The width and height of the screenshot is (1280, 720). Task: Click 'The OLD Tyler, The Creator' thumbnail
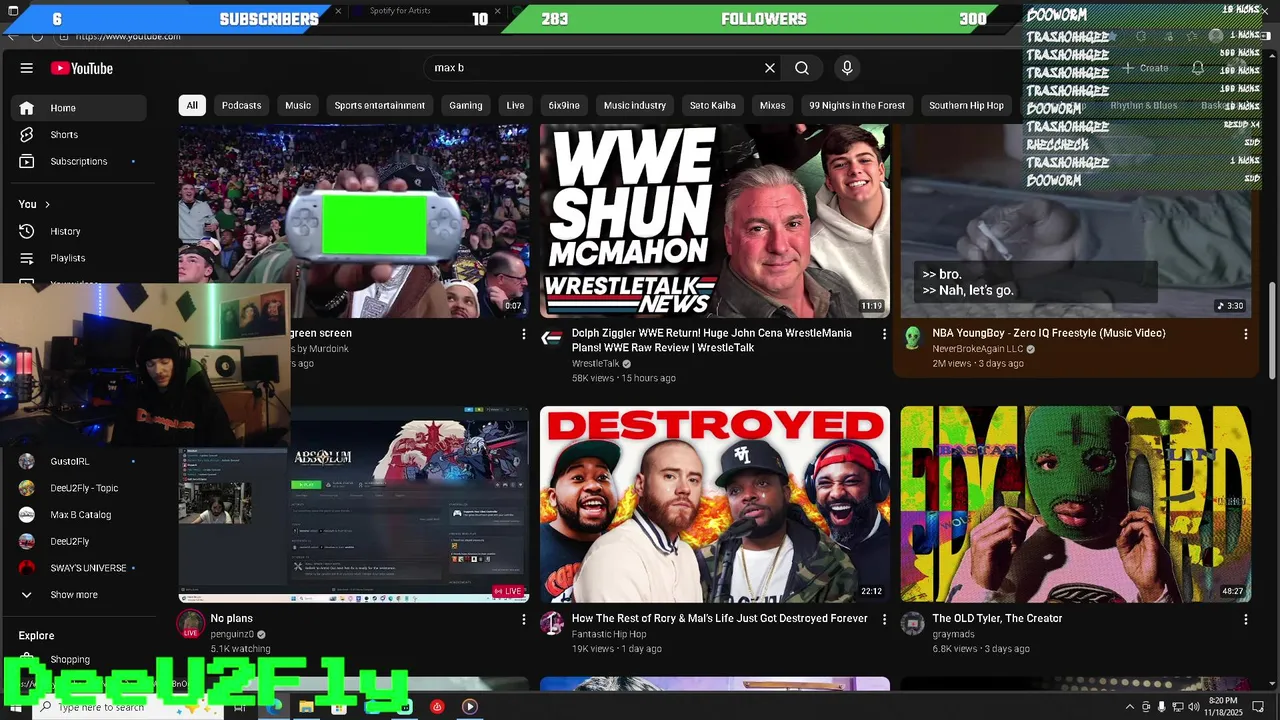point(1075,504)
